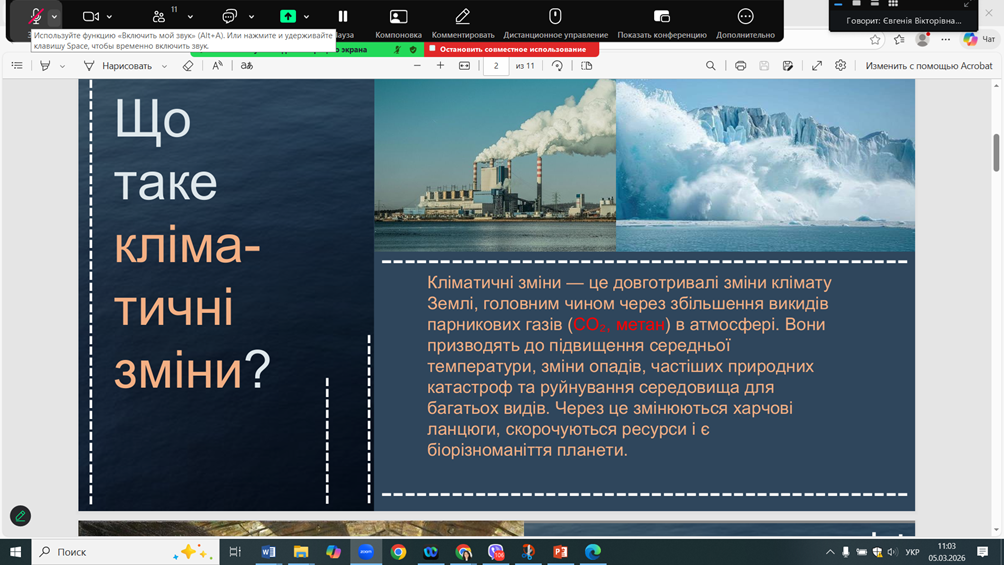The width and height of the screenshot is (1004, 565).
Task: Select the eraser tool in PDF toolbar
Action: (188, 66)
